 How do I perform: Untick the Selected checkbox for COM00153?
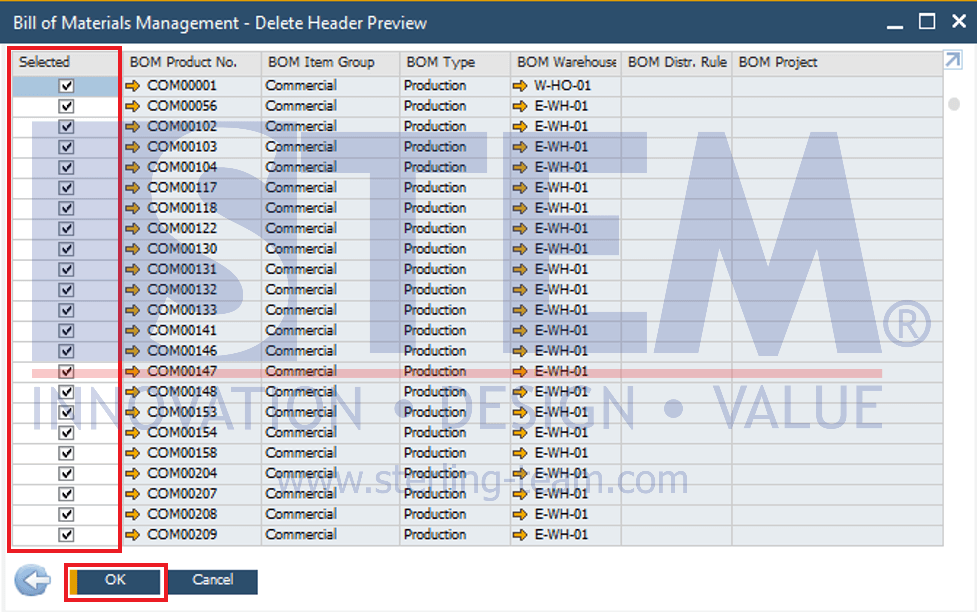point(66,412)
